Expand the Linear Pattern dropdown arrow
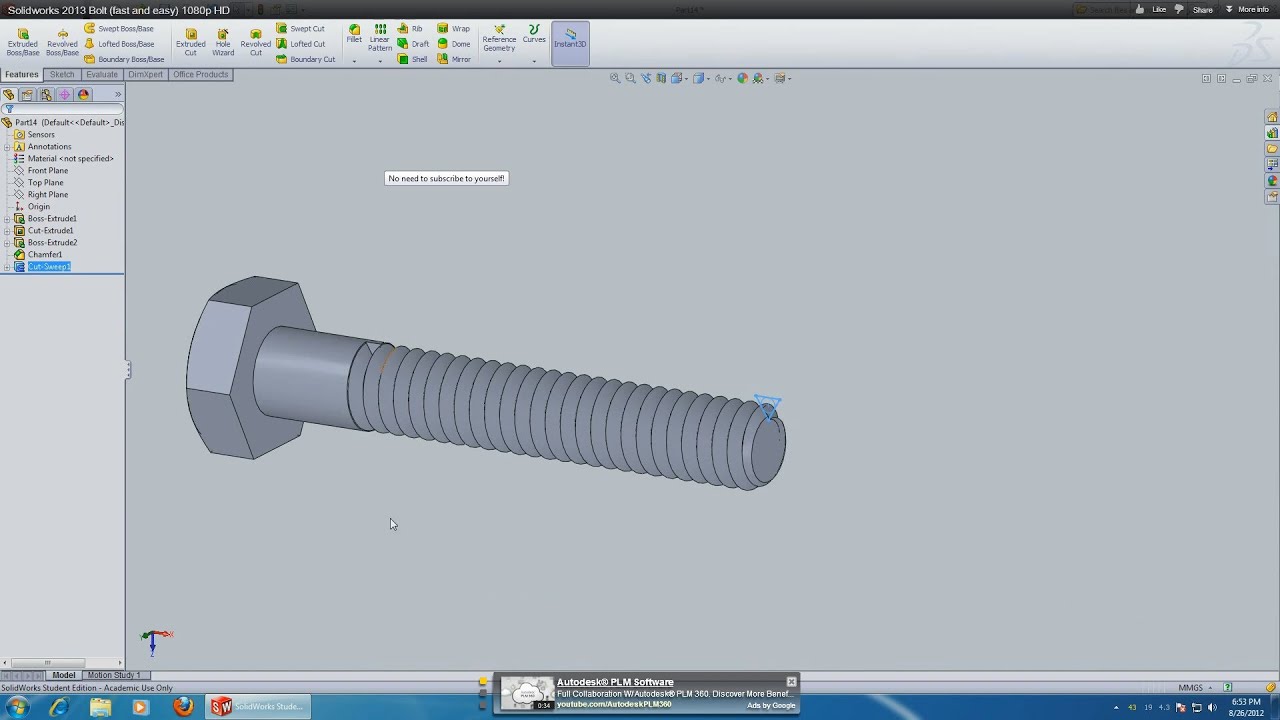 (380, 61)
